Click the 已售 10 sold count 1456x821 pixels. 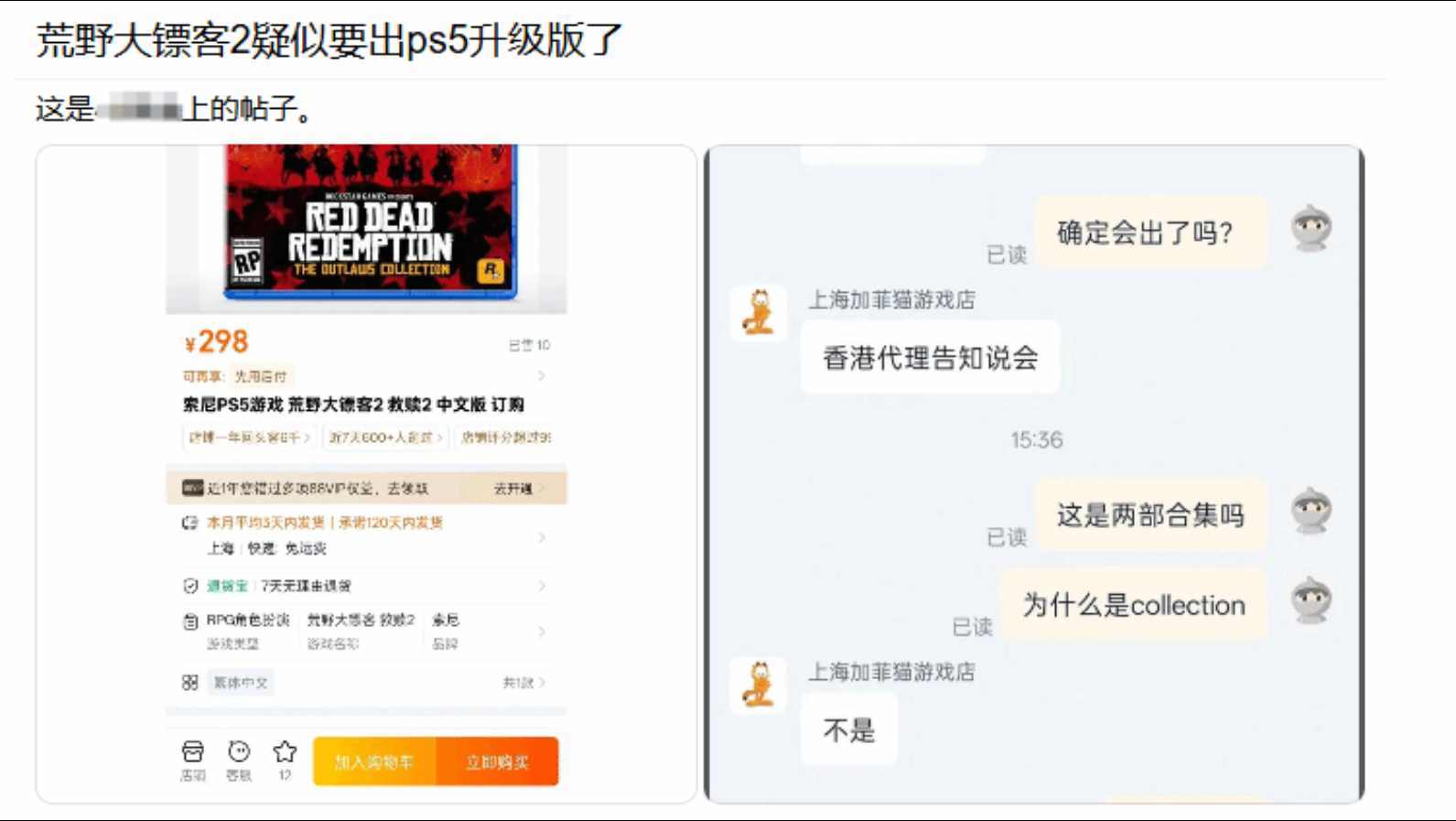530,345
